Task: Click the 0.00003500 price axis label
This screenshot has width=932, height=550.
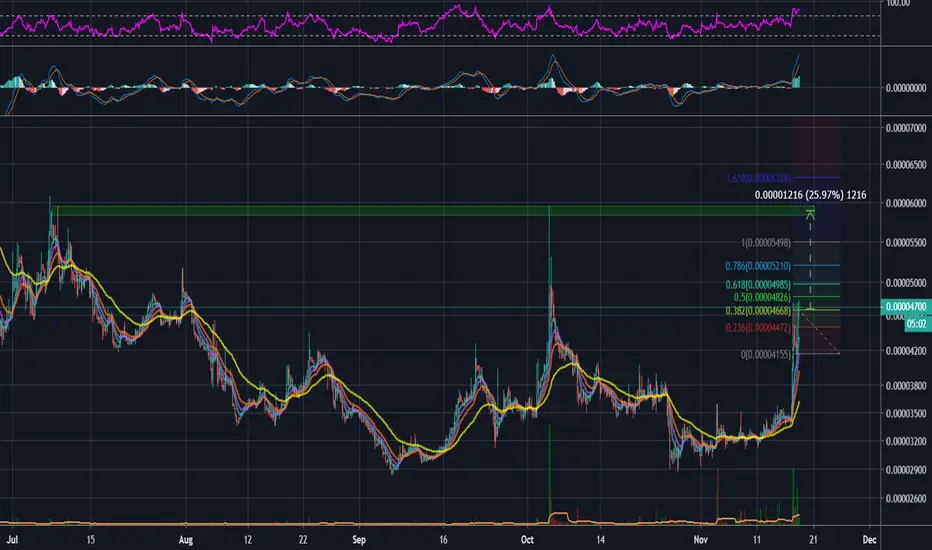Action: click(906, 413)
